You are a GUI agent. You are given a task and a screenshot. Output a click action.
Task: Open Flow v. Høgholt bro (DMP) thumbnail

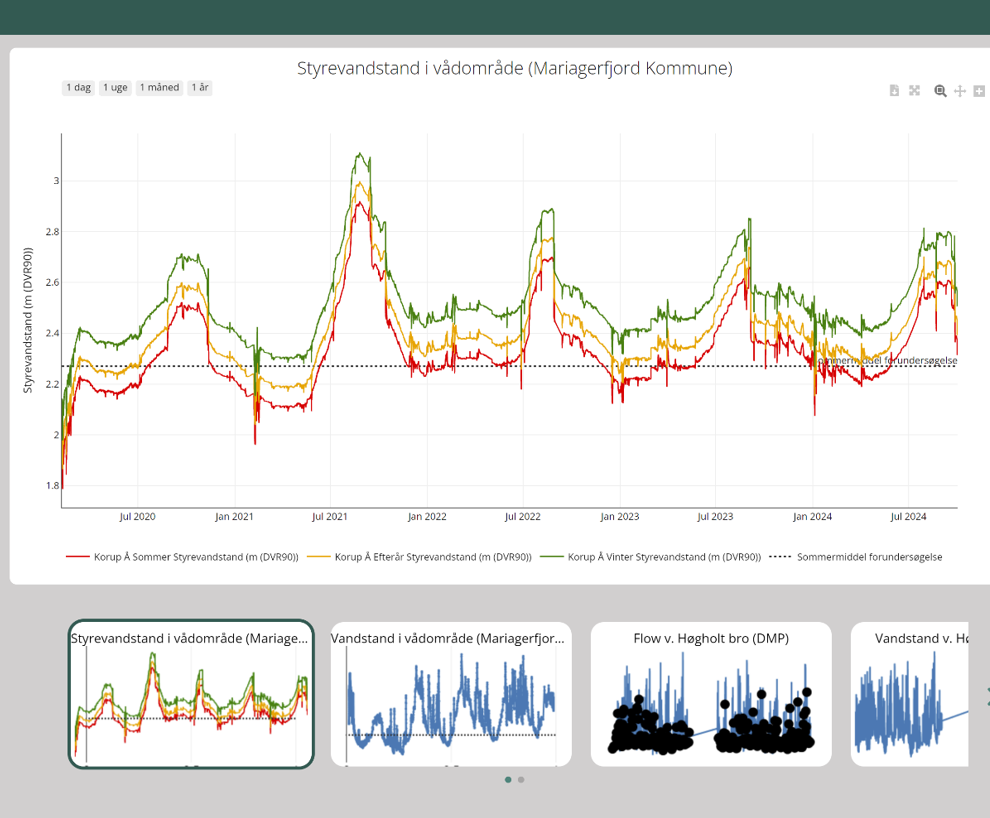(x=711, y=694)
